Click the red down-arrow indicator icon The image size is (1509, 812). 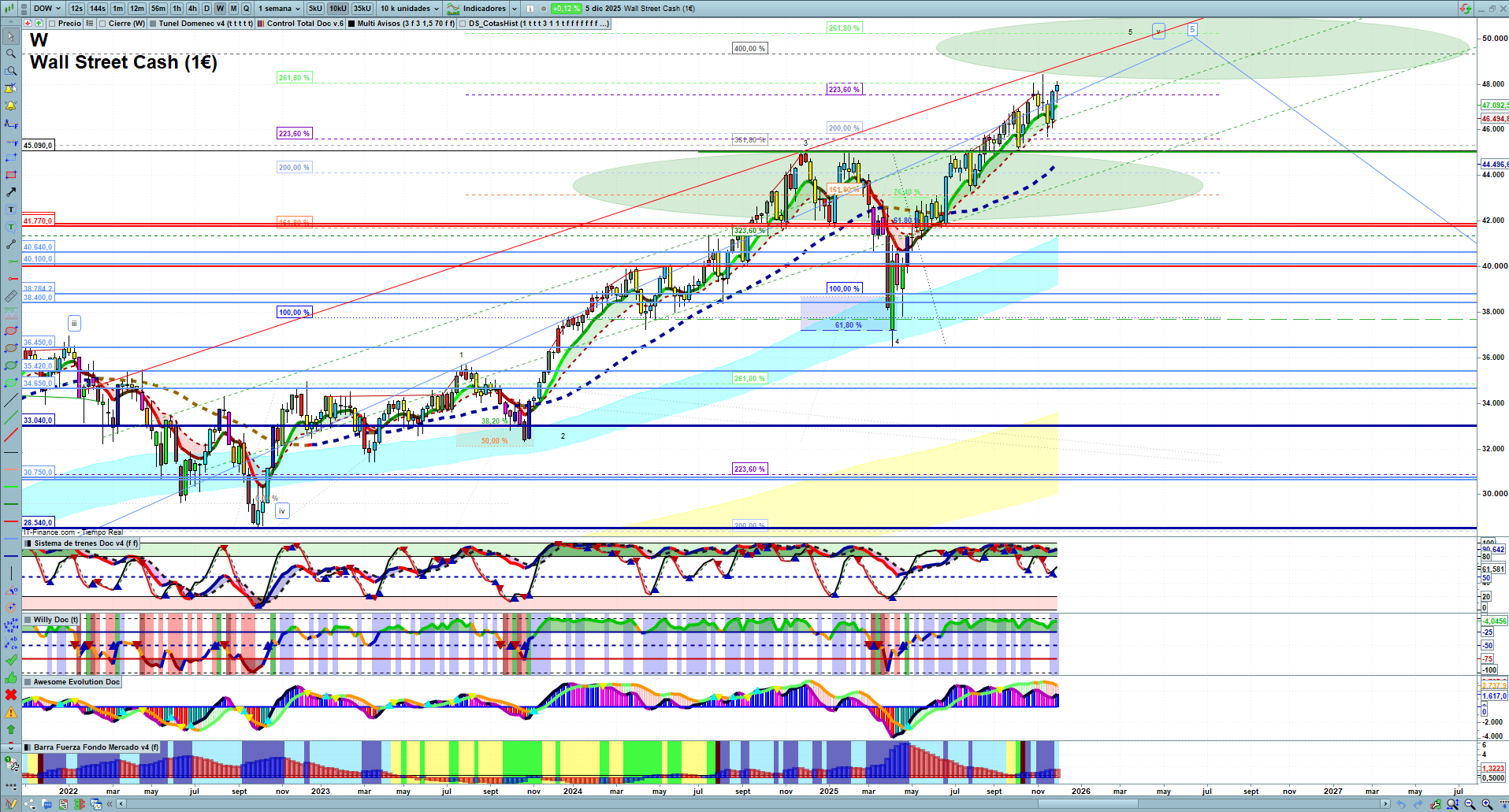click(28, 24)
